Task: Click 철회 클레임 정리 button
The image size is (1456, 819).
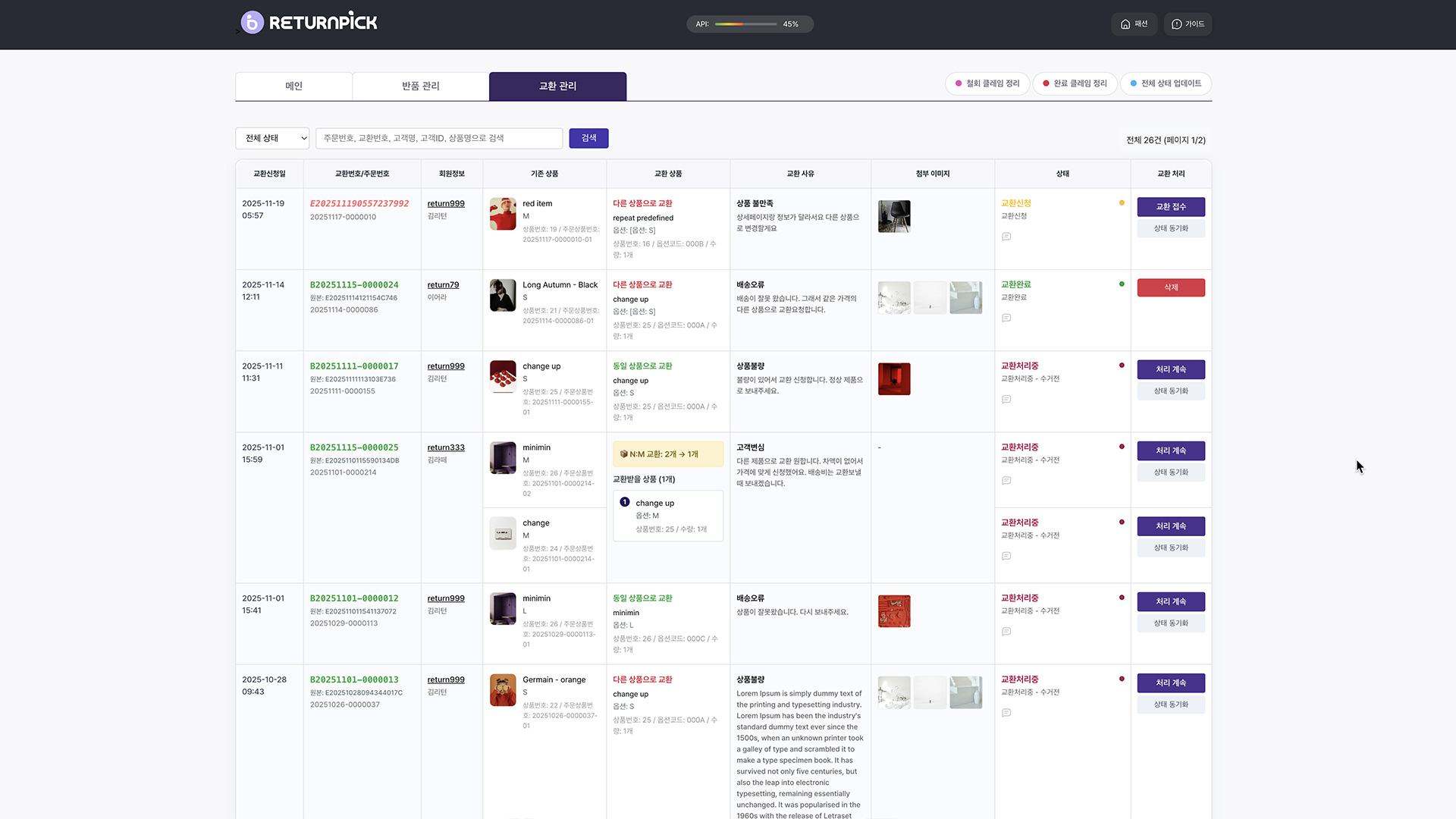Action: 987,83
